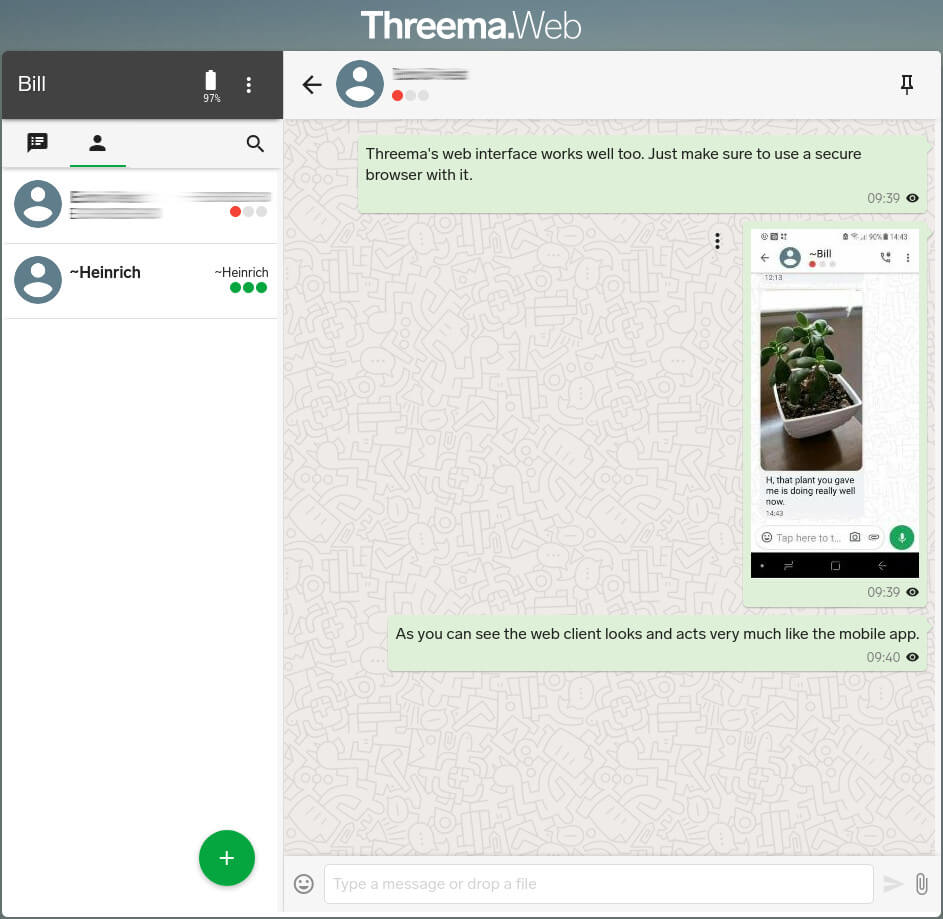Attach a file with the paperclip
Screen dimensions: 943x919
tap(921, 884)
